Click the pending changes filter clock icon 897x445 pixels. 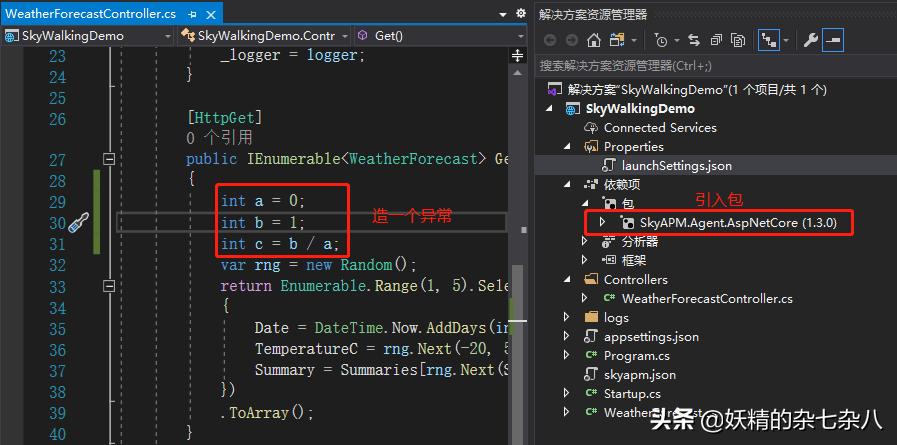[x=661, y=40]
